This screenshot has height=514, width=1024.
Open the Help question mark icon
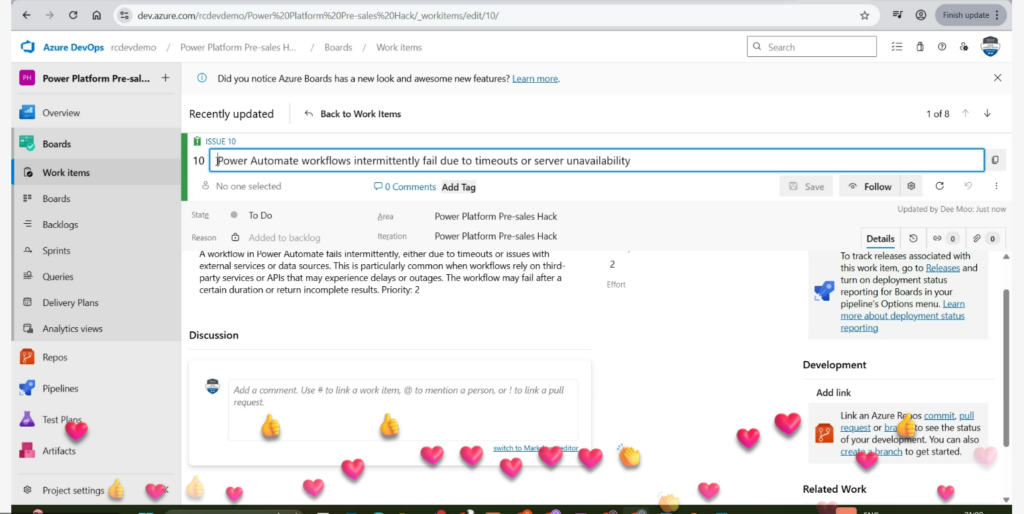click(942, 47)
